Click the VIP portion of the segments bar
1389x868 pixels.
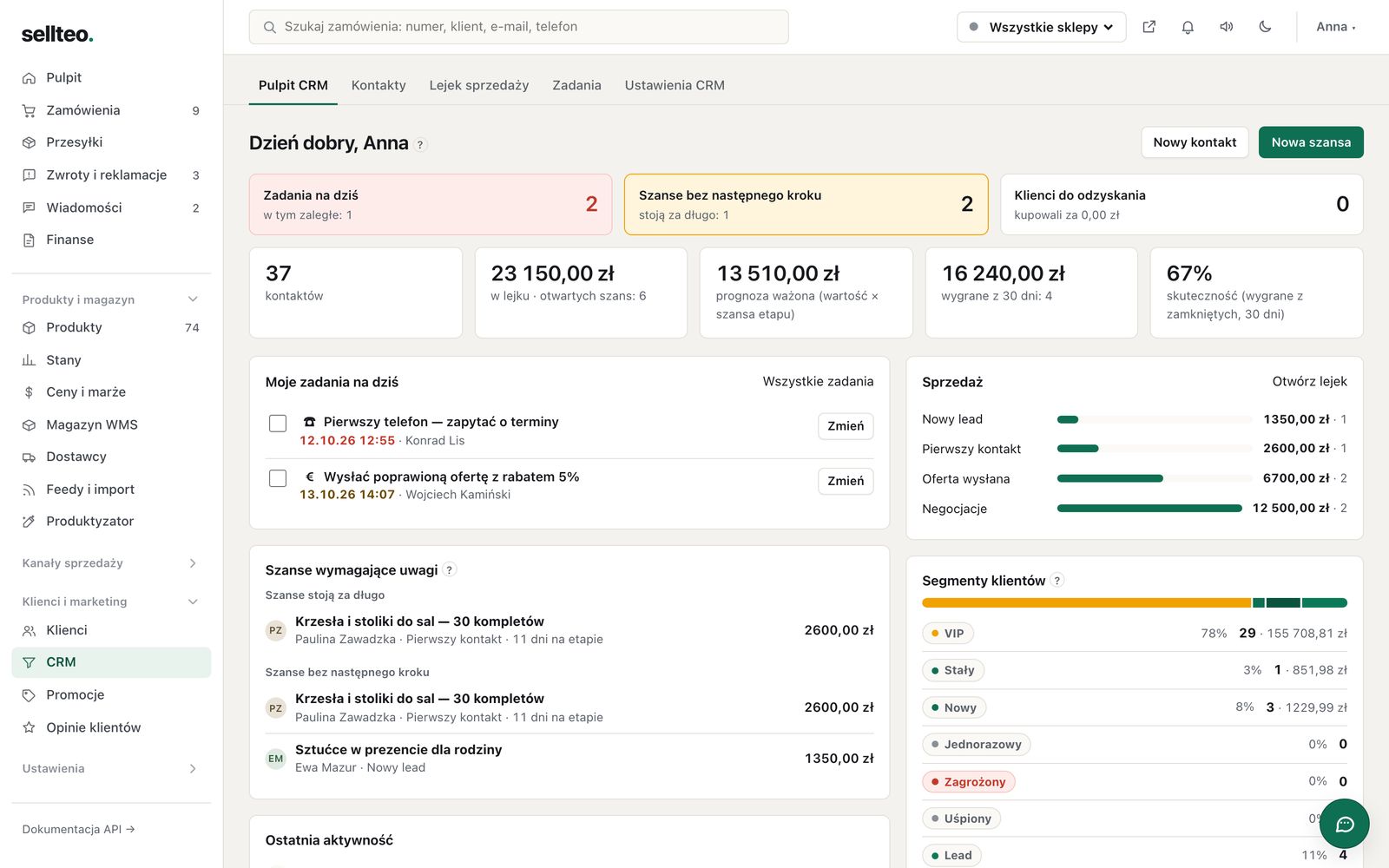tap(1086, 602)
